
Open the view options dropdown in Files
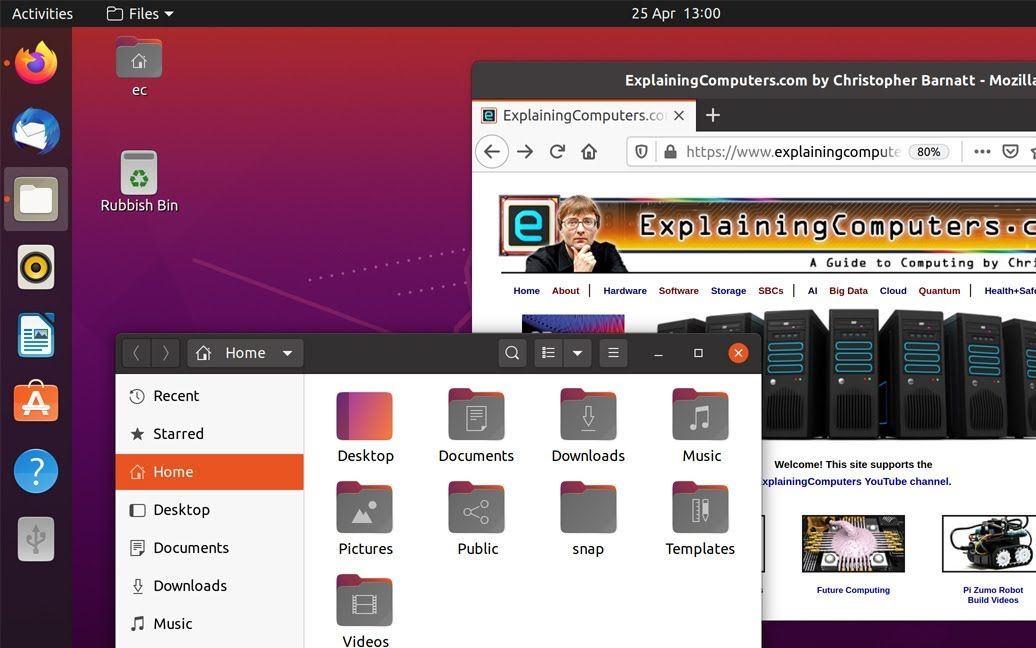pos(577,352)
